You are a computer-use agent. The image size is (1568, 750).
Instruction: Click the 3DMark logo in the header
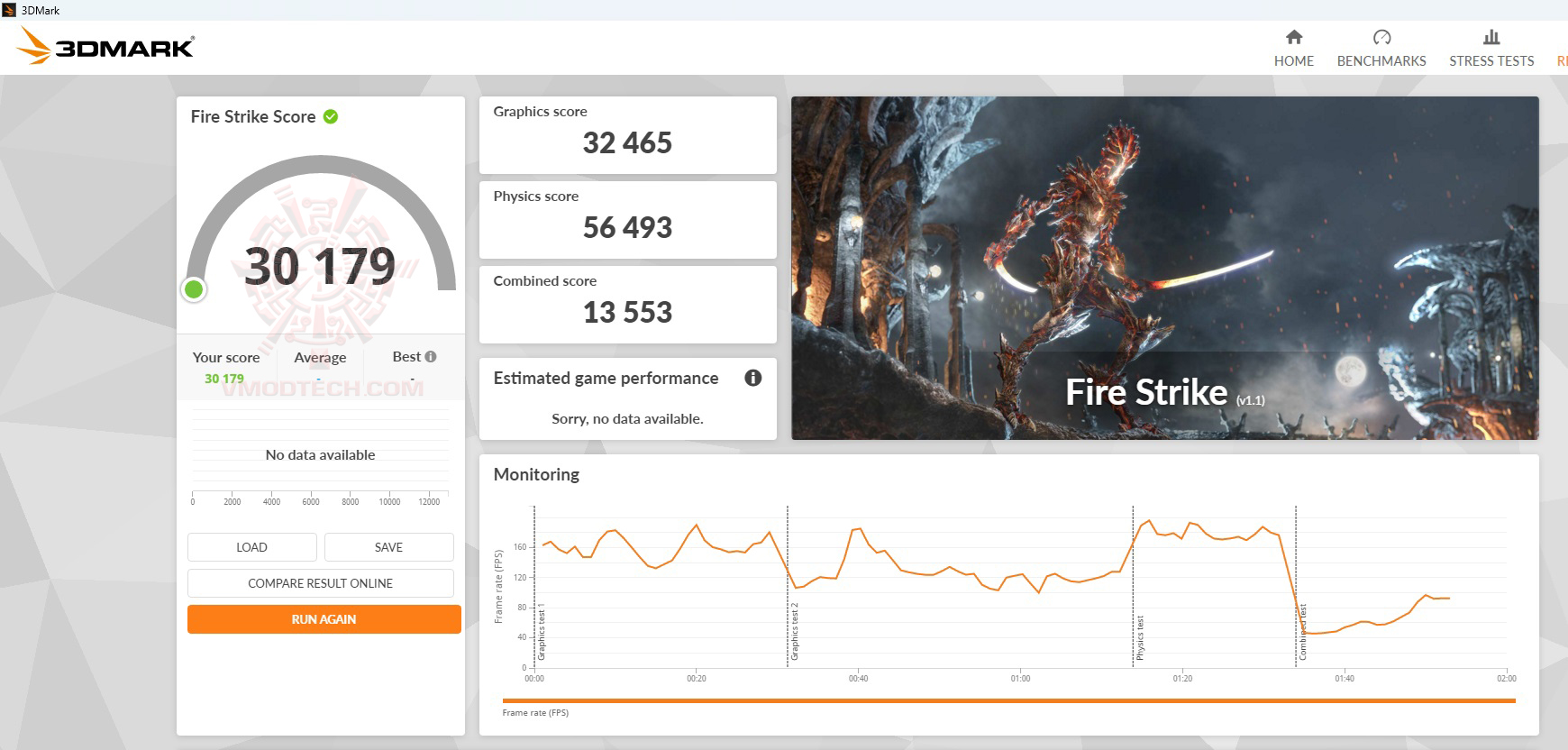[x=105, y=46]
